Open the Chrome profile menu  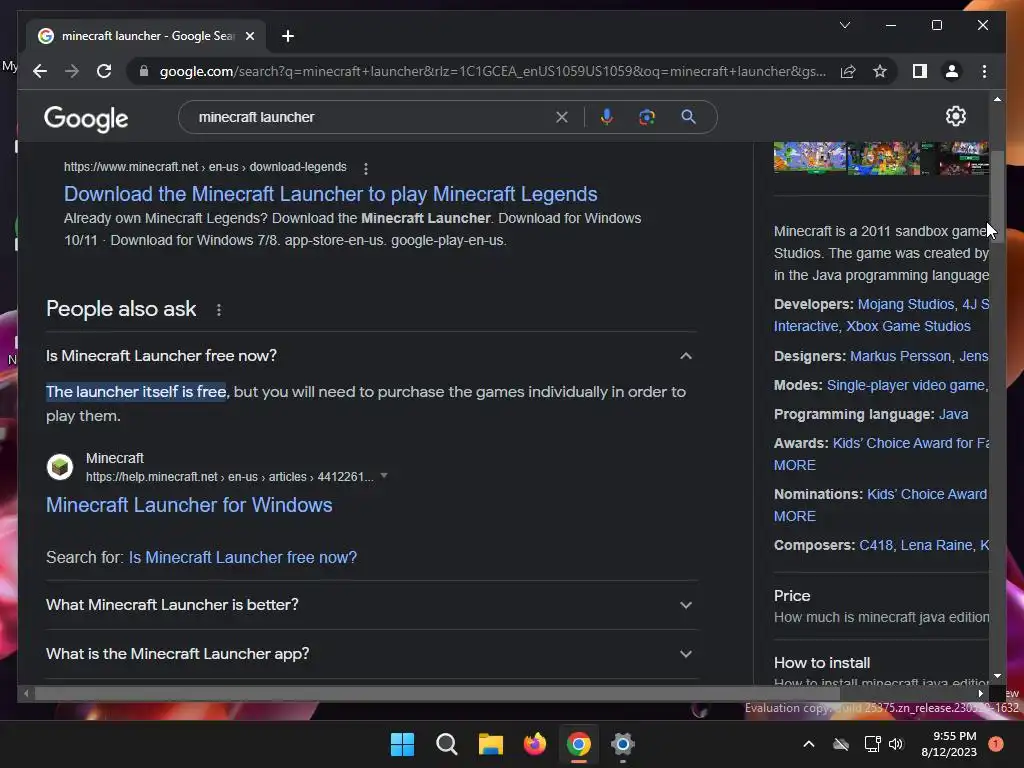(952, 71)
